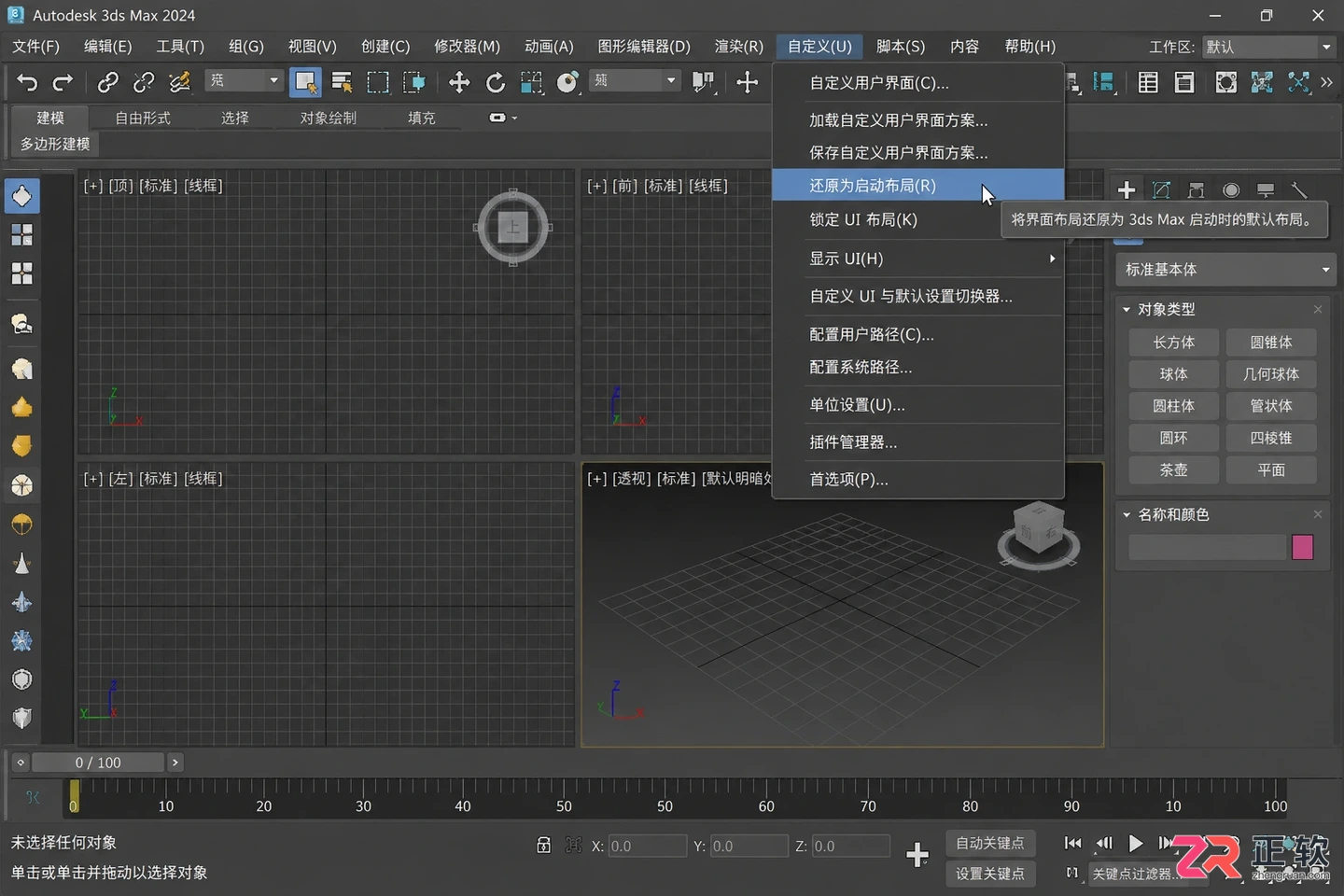Open the 标准基本体 category dropdown
The width and height of the screenshot is (1344, 896).
pyautogui.click(x=1226, y=270)
